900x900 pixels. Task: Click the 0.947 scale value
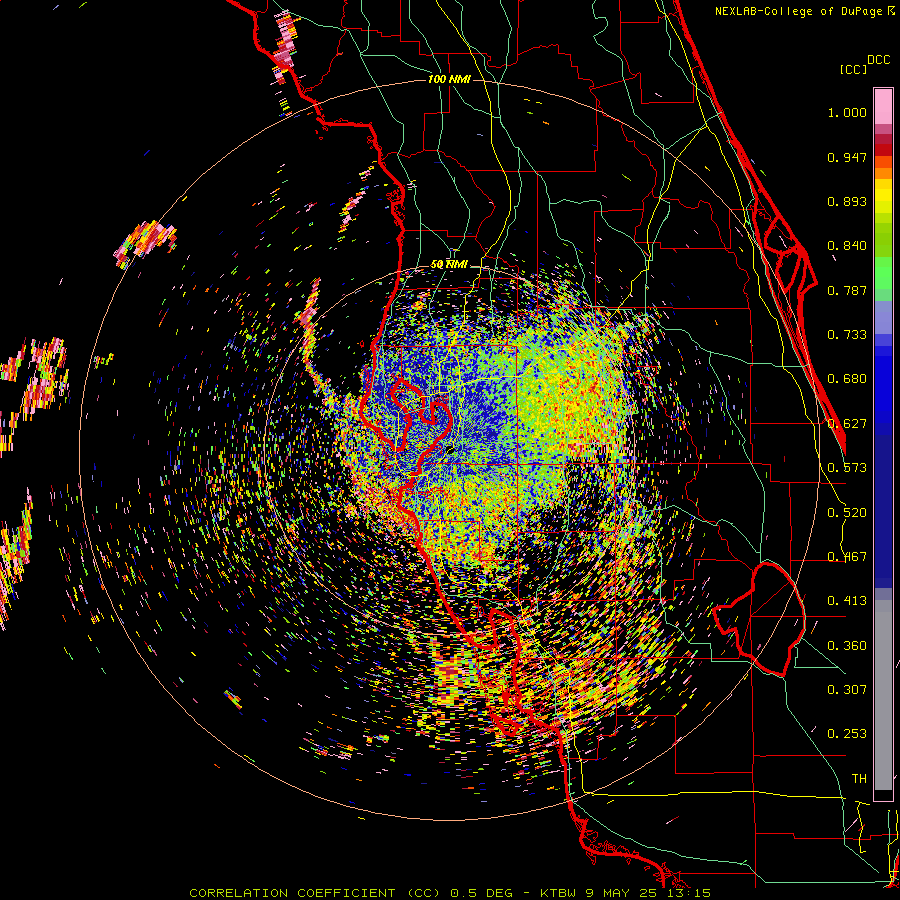point(847,157)
